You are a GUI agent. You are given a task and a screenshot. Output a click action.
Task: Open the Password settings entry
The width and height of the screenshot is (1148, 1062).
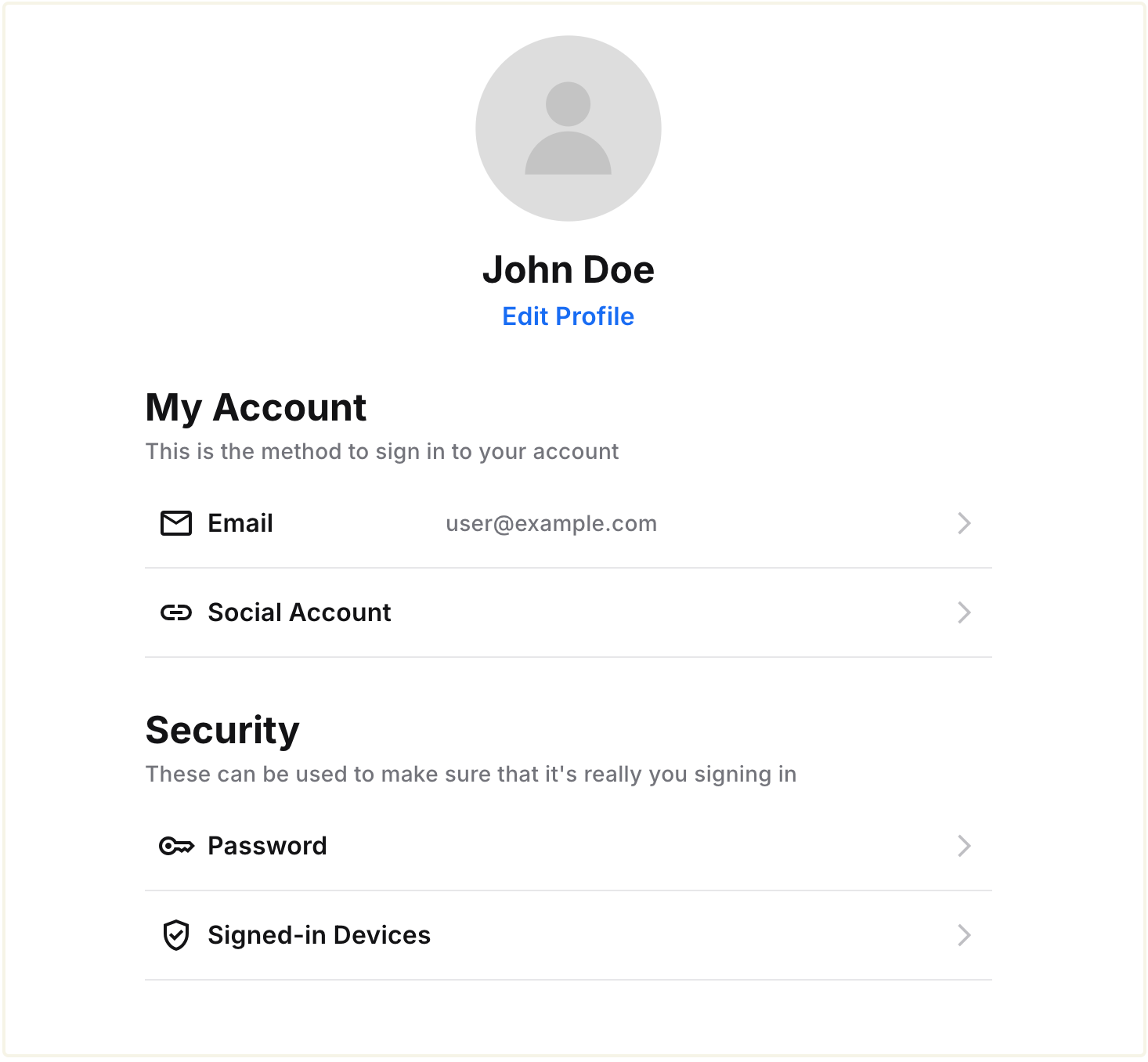267,846
